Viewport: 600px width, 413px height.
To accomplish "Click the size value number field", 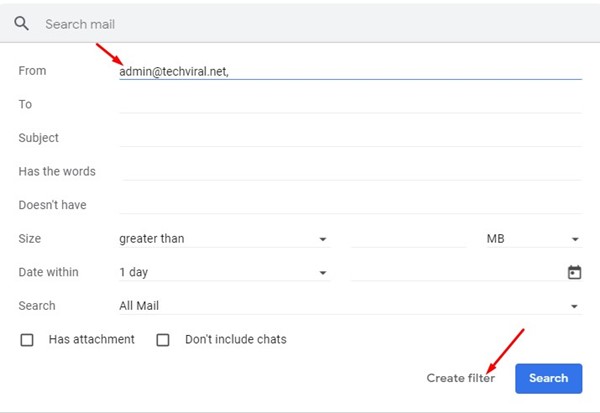I will coord(408,239).
